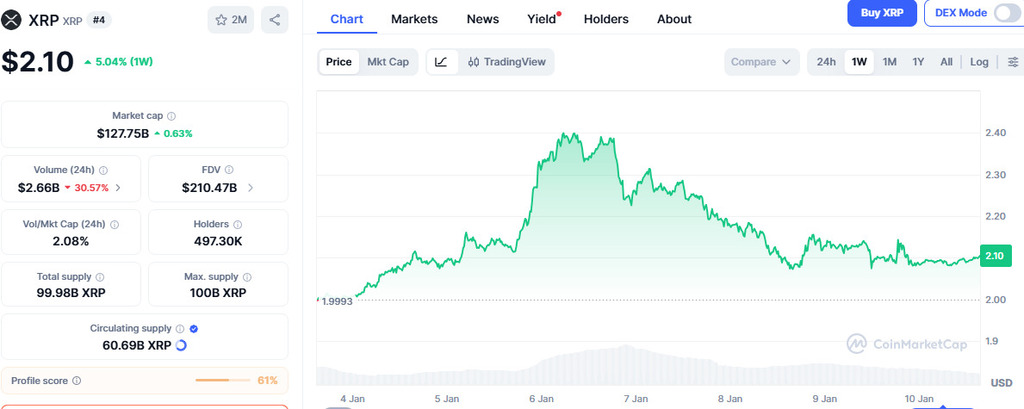Screen dimensions: 1024x409
Task: Enable Log scale on chart
Action: pyautogui.click(x=979, y=62)
